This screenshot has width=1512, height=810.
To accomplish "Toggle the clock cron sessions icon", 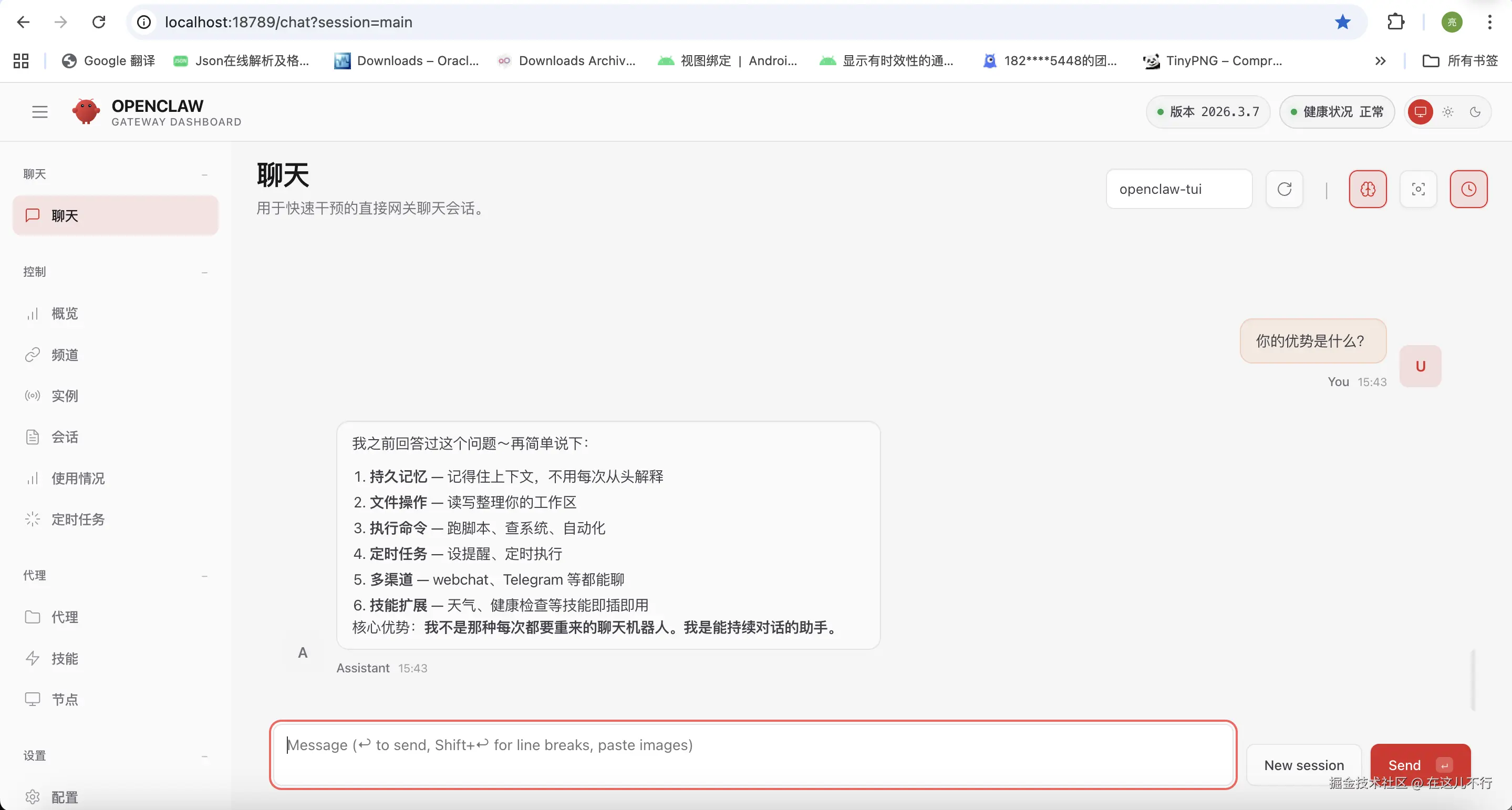I will (x=1468, y=189).
